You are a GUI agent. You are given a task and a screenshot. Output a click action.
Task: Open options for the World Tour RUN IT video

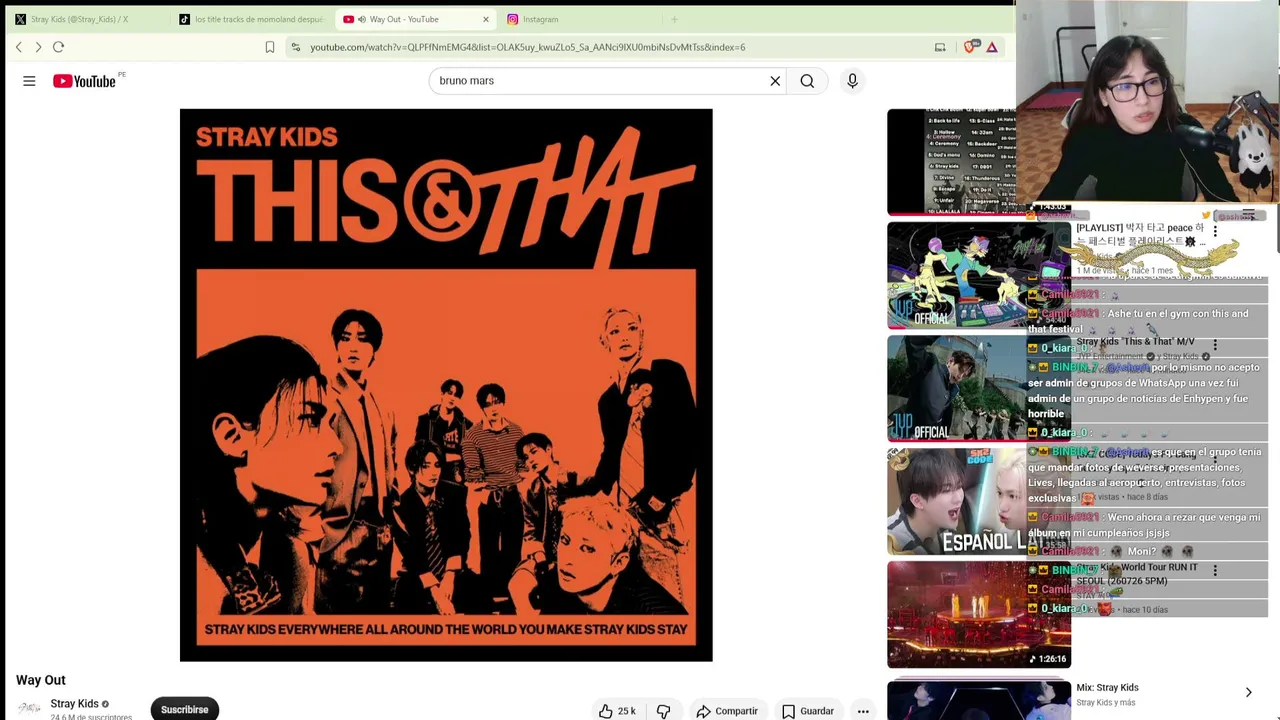[1215, 570]
